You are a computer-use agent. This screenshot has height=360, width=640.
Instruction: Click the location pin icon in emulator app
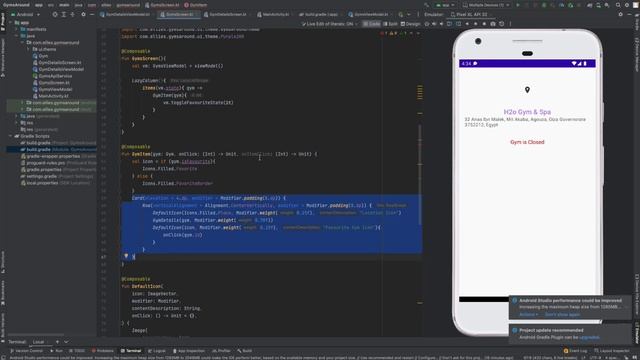[x=527, y=90]
